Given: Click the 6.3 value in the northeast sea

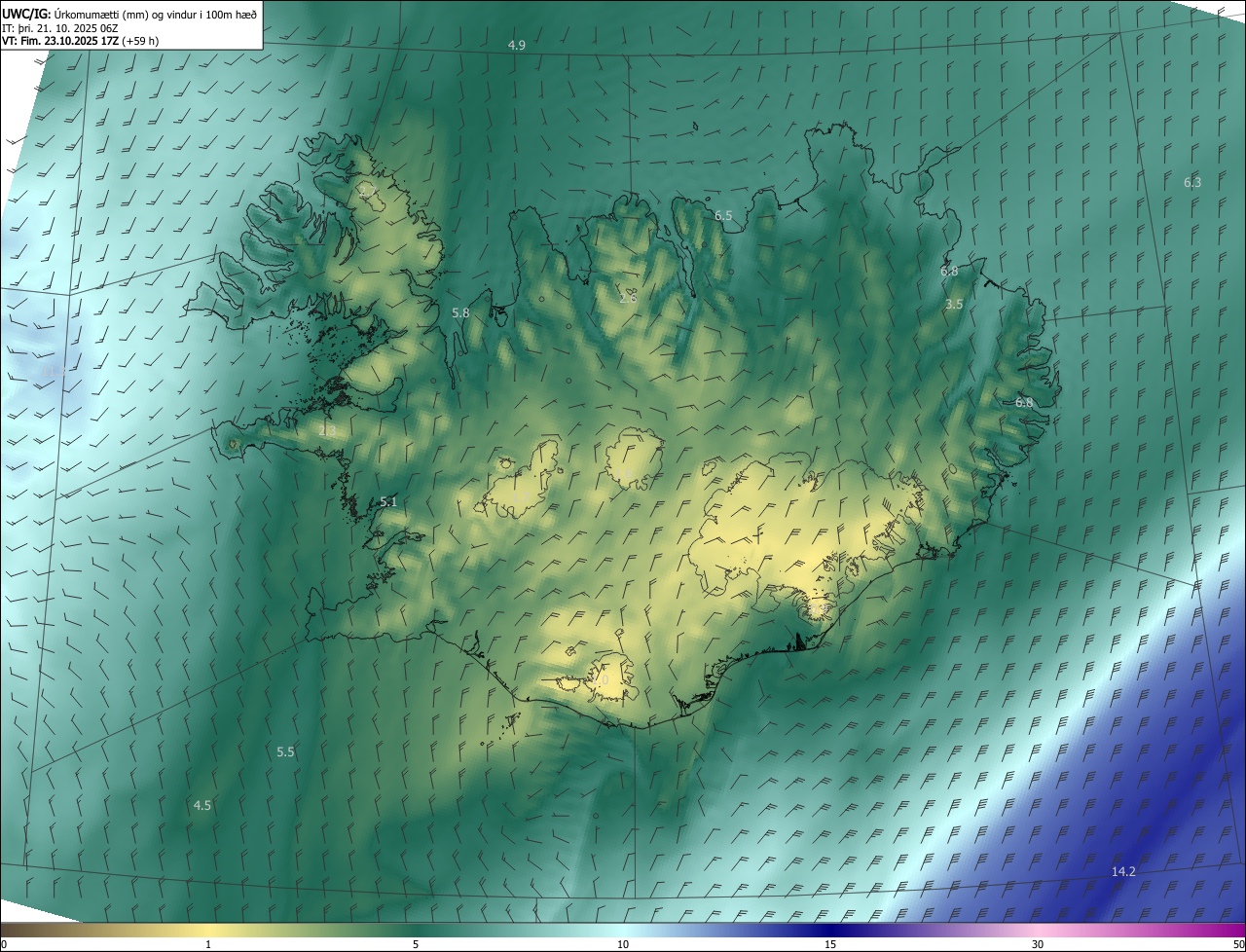Looking at the screenshot, I should tap(1192, 182).
